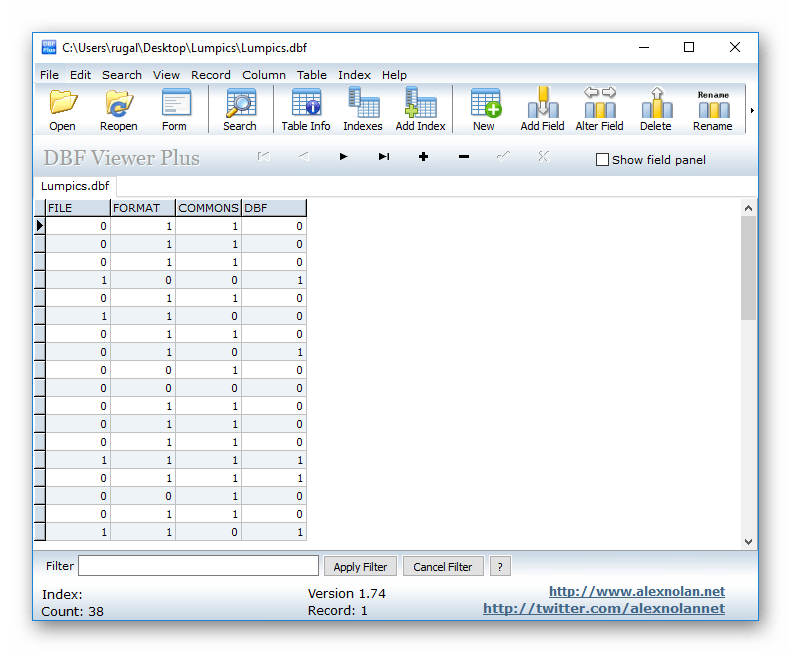Enable Show field panel checkbox
Image resolution: width=791 pixels, height=653 pixels.
pyautogui.click(x=602, y=160)
